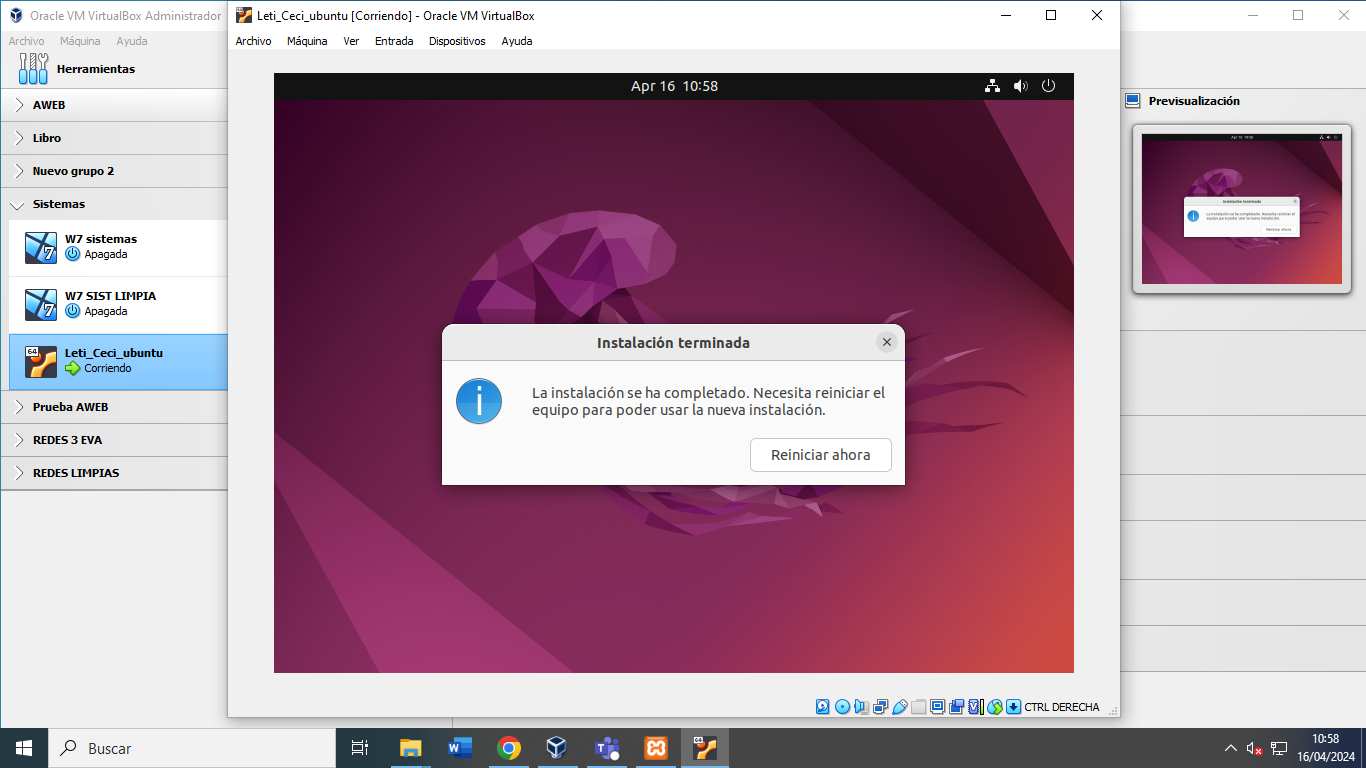Select the W7 SIST LIMPIA virtual machine
1366x768 pixels.
(x=110, y=303)
